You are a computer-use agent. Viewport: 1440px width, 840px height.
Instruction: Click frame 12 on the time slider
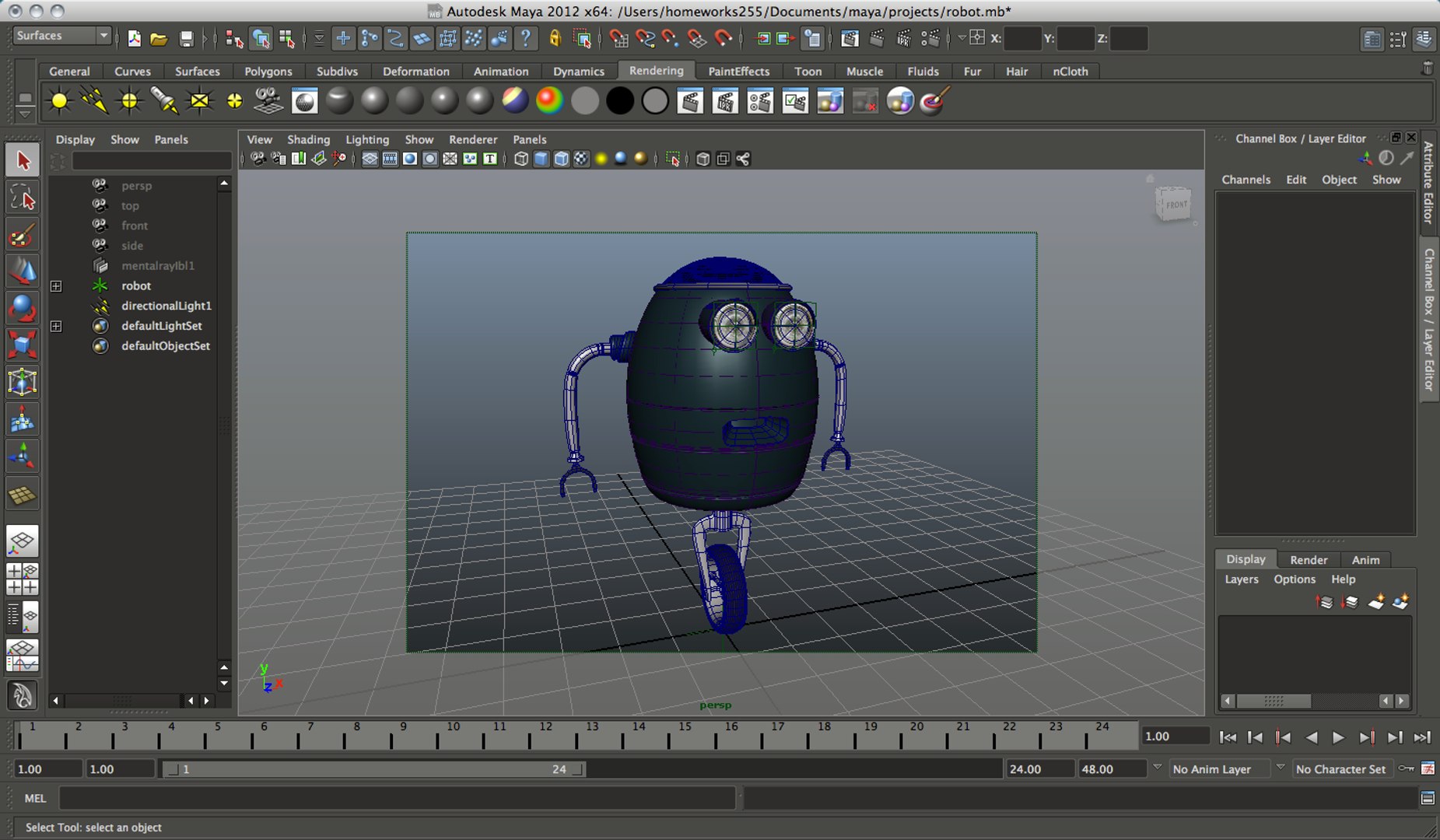click(546, 735)
